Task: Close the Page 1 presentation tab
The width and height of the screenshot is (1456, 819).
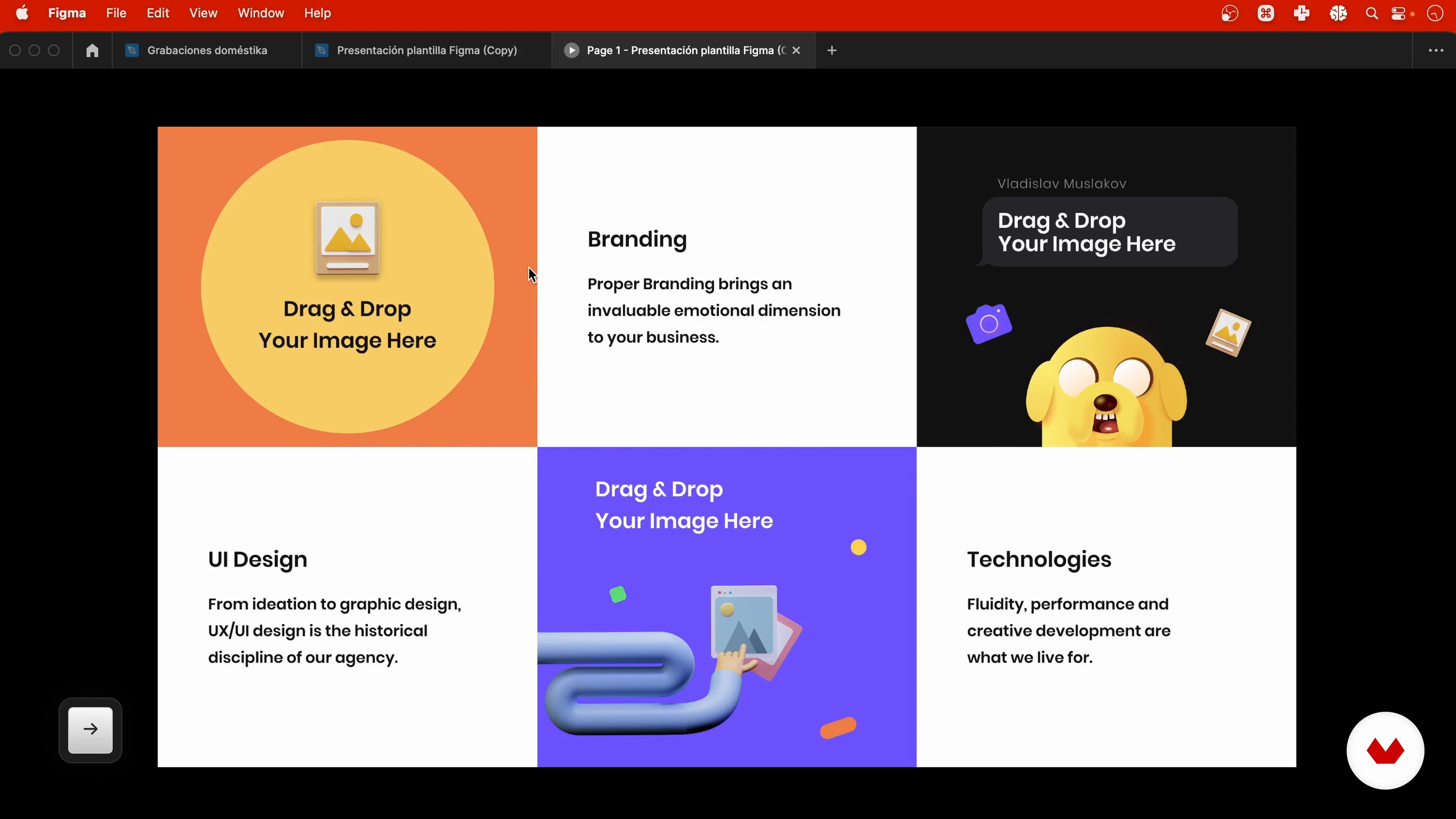Action: coord(796,51)
